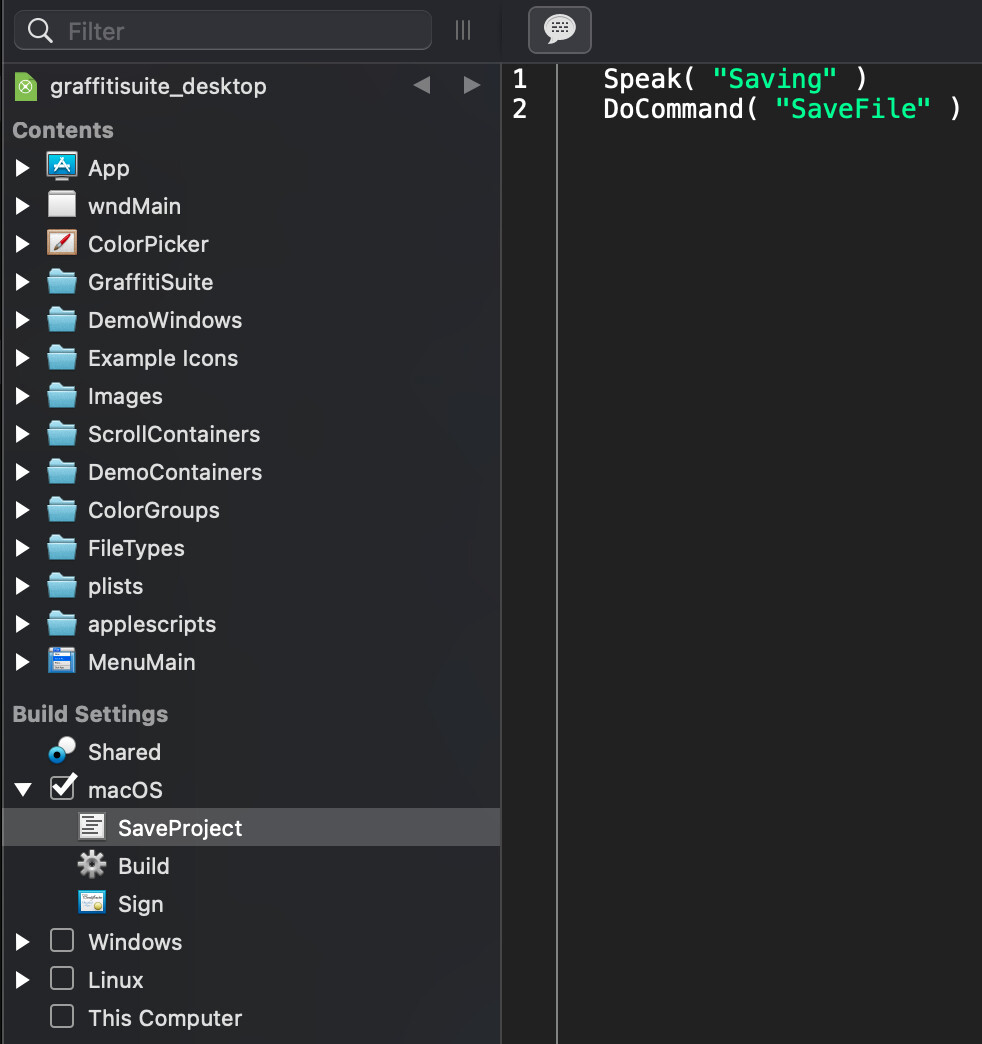Select the ColorPicker window icon
This screenshot has width=982, height=1044.
pyautogui.click(x=62, y=243)
